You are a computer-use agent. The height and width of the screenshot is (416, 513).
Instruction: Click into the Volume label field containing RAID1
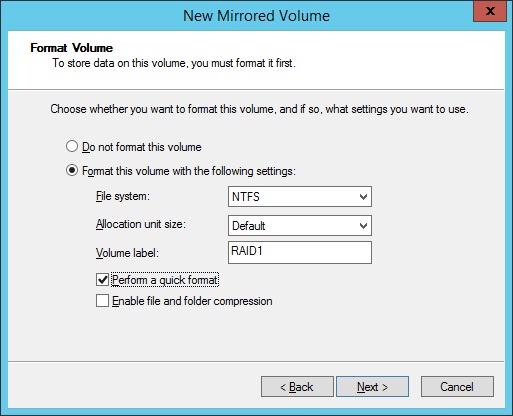pos(300,253)
